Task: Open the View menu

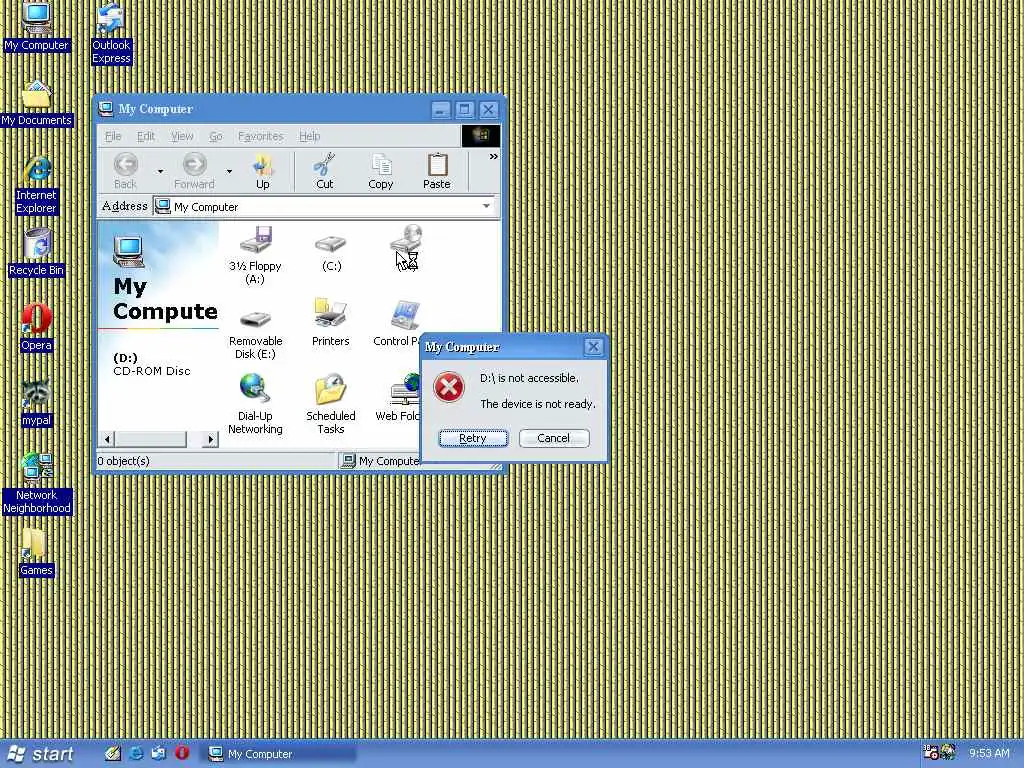Action: 182,136
